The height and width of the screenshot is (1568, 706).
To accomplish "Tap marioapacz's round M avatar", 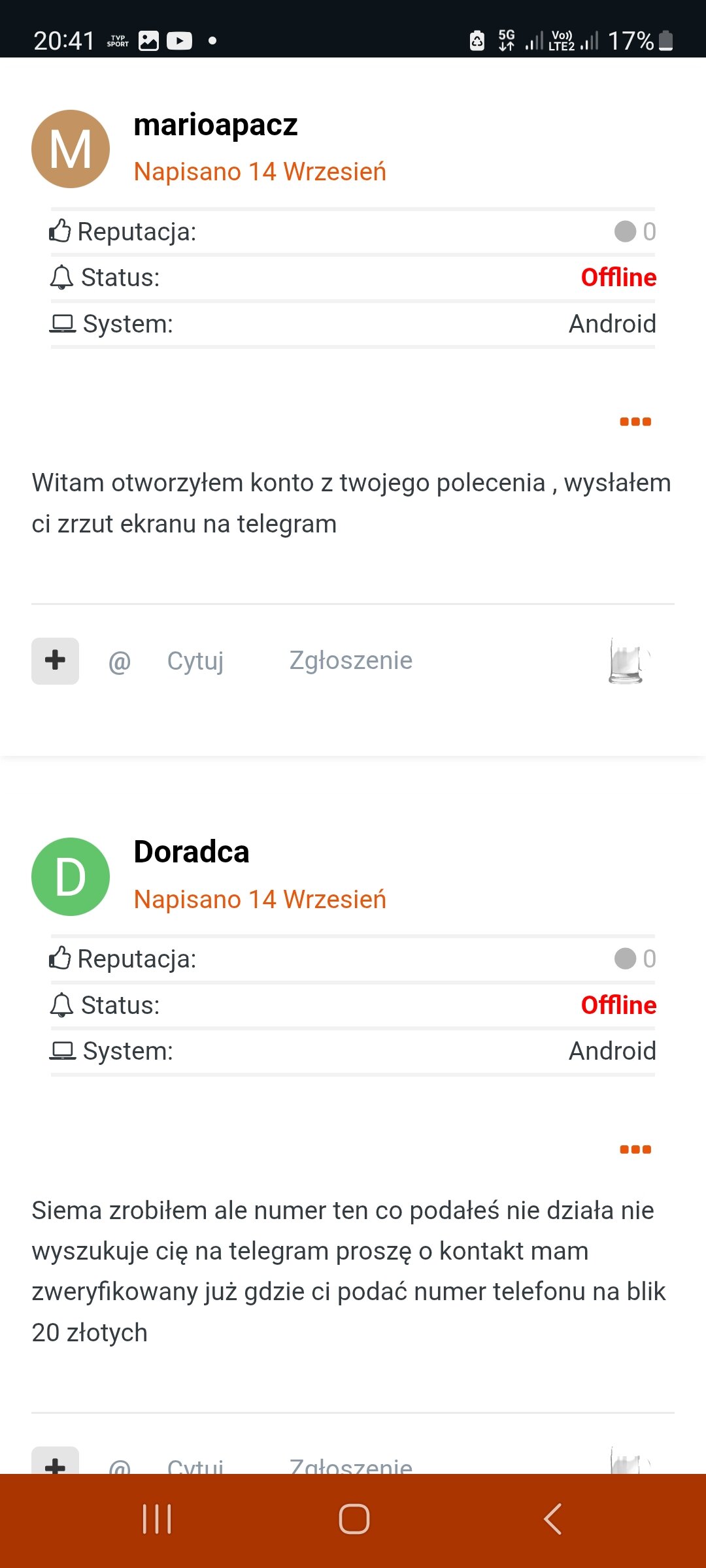I will point(71,149).
